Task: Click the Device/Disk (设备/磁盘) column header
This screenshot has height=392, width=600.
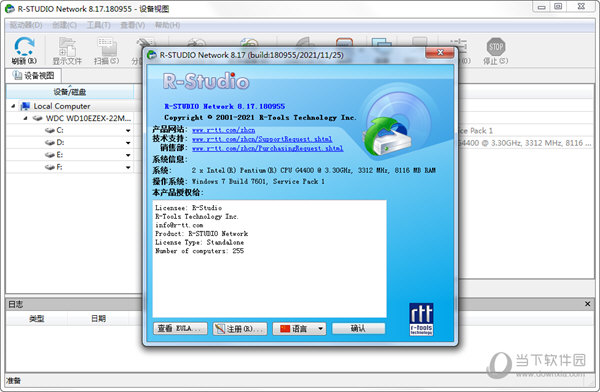Action: point(70,92)
